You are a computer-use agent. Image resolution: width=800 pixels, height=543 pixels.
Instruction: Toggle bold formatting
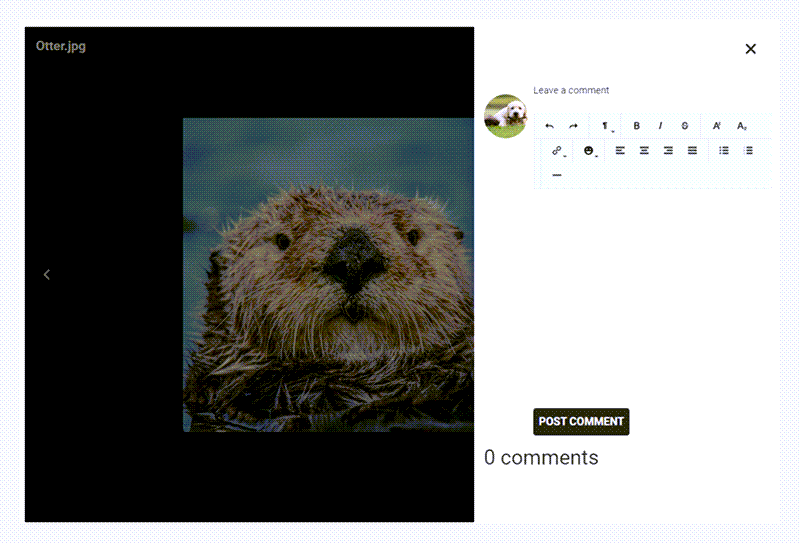pyautogui.click(x=637, y=126)
